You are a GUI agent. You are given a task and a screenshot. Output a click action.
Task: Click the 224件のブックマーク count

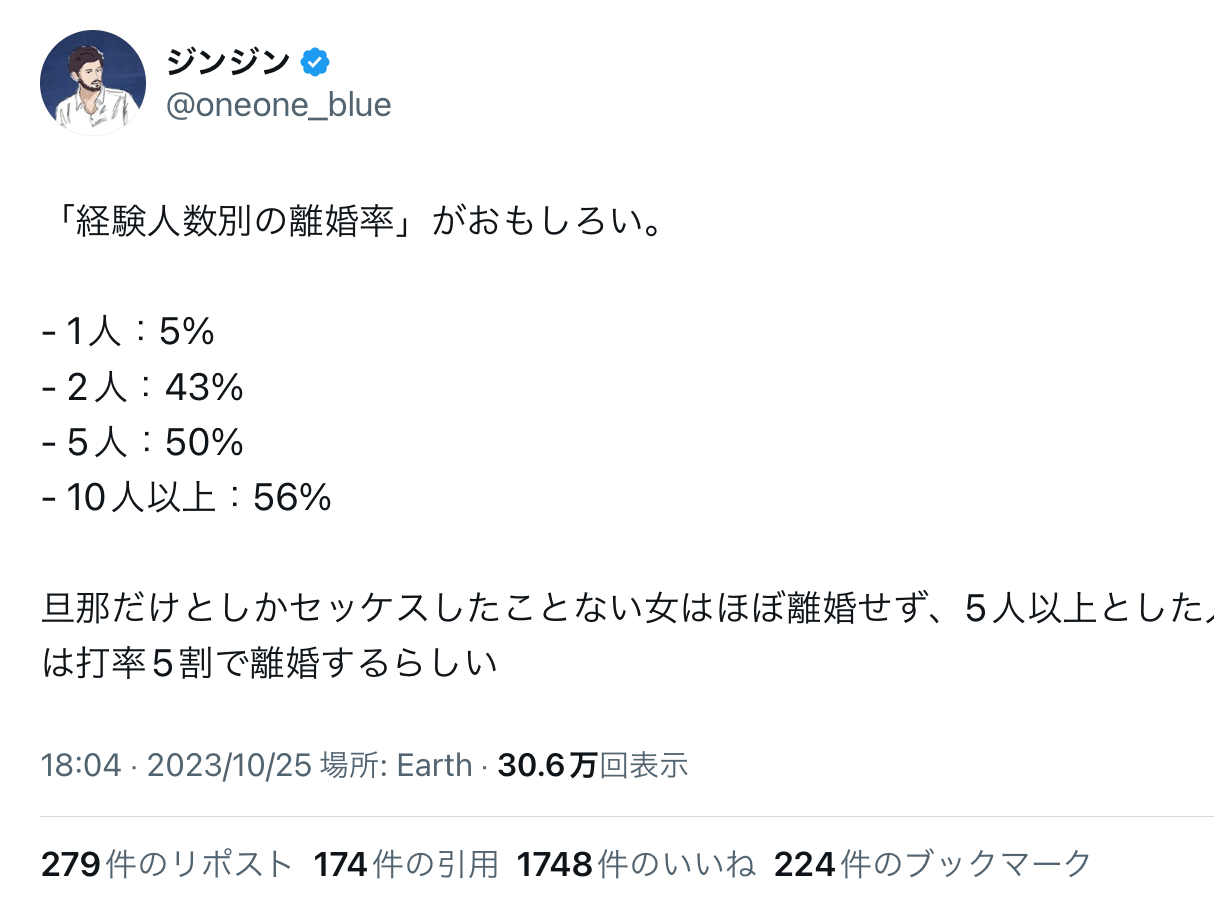tap(932, 864)
